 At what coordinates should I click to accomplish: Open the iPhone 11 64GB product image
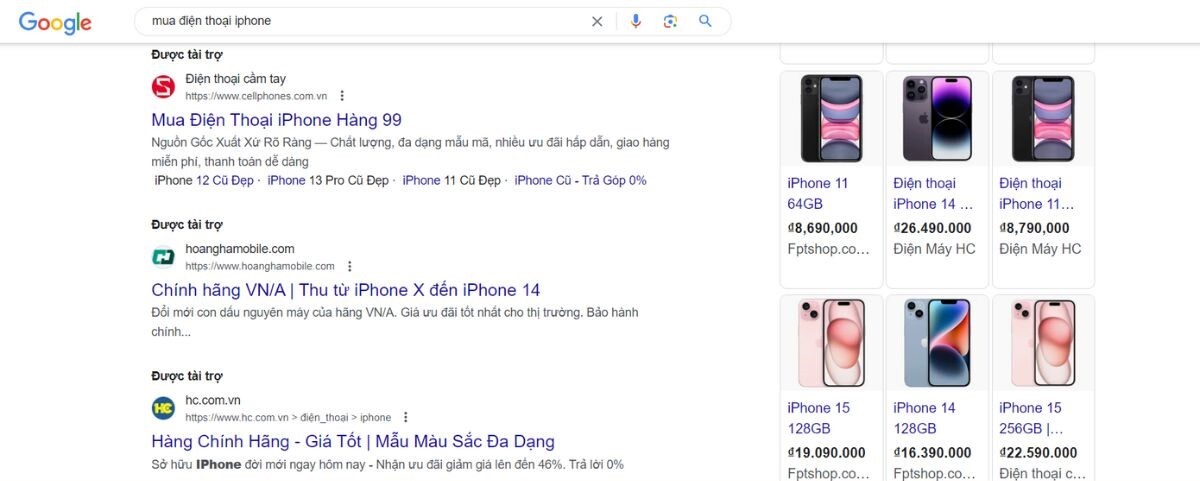click(x=831, y=118)
